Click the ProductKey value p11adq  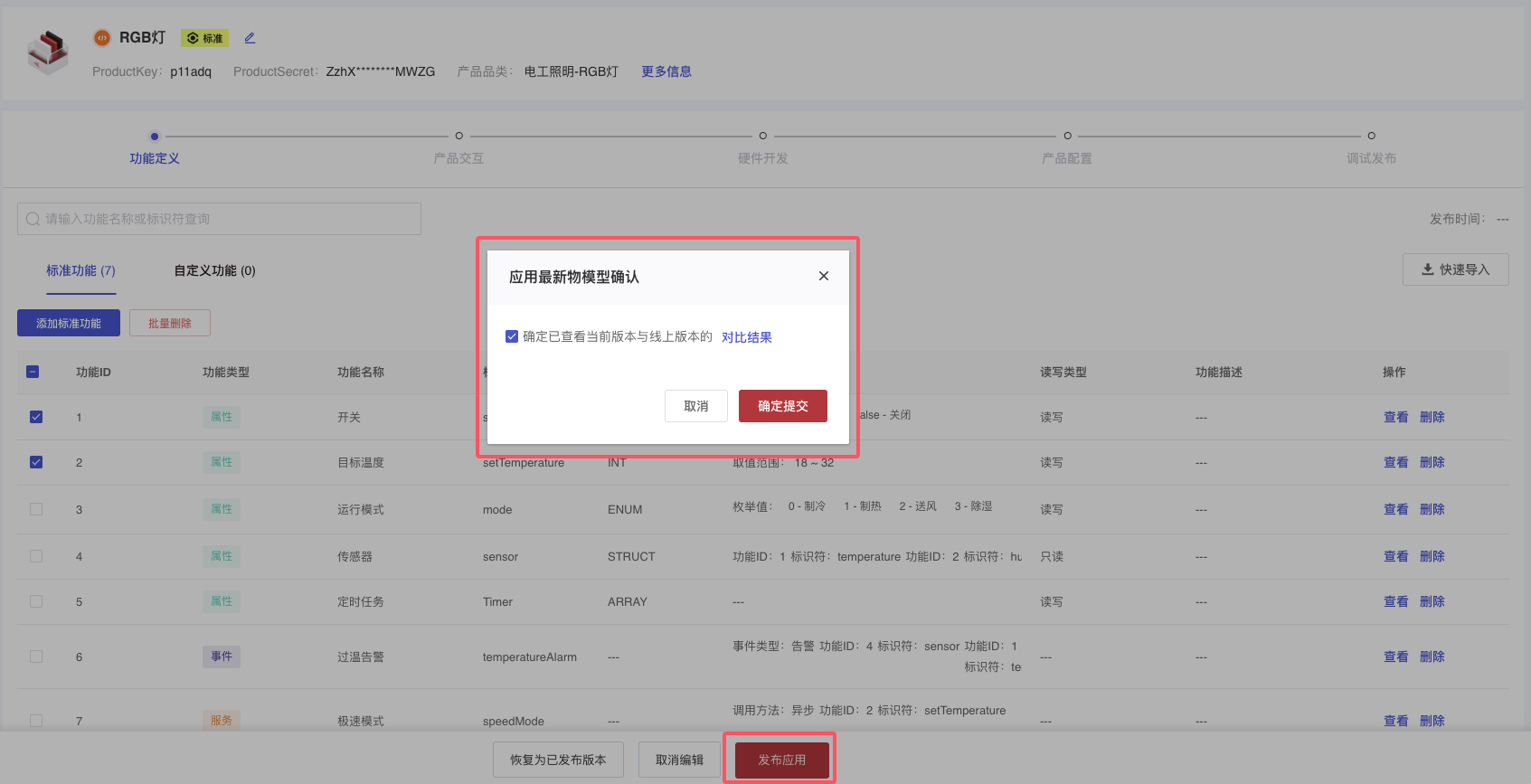pos(191,71)
